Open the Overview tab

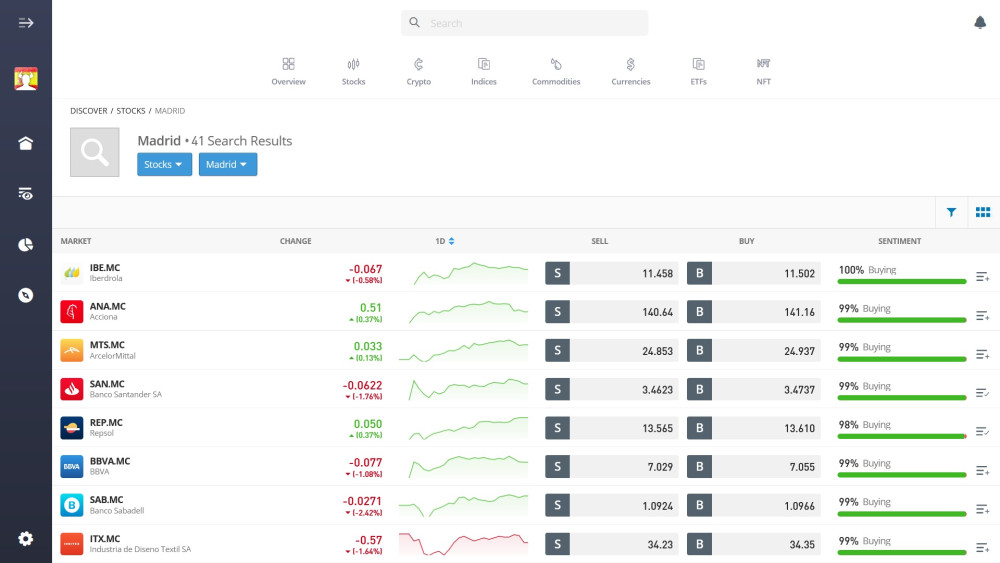point(288,71)
